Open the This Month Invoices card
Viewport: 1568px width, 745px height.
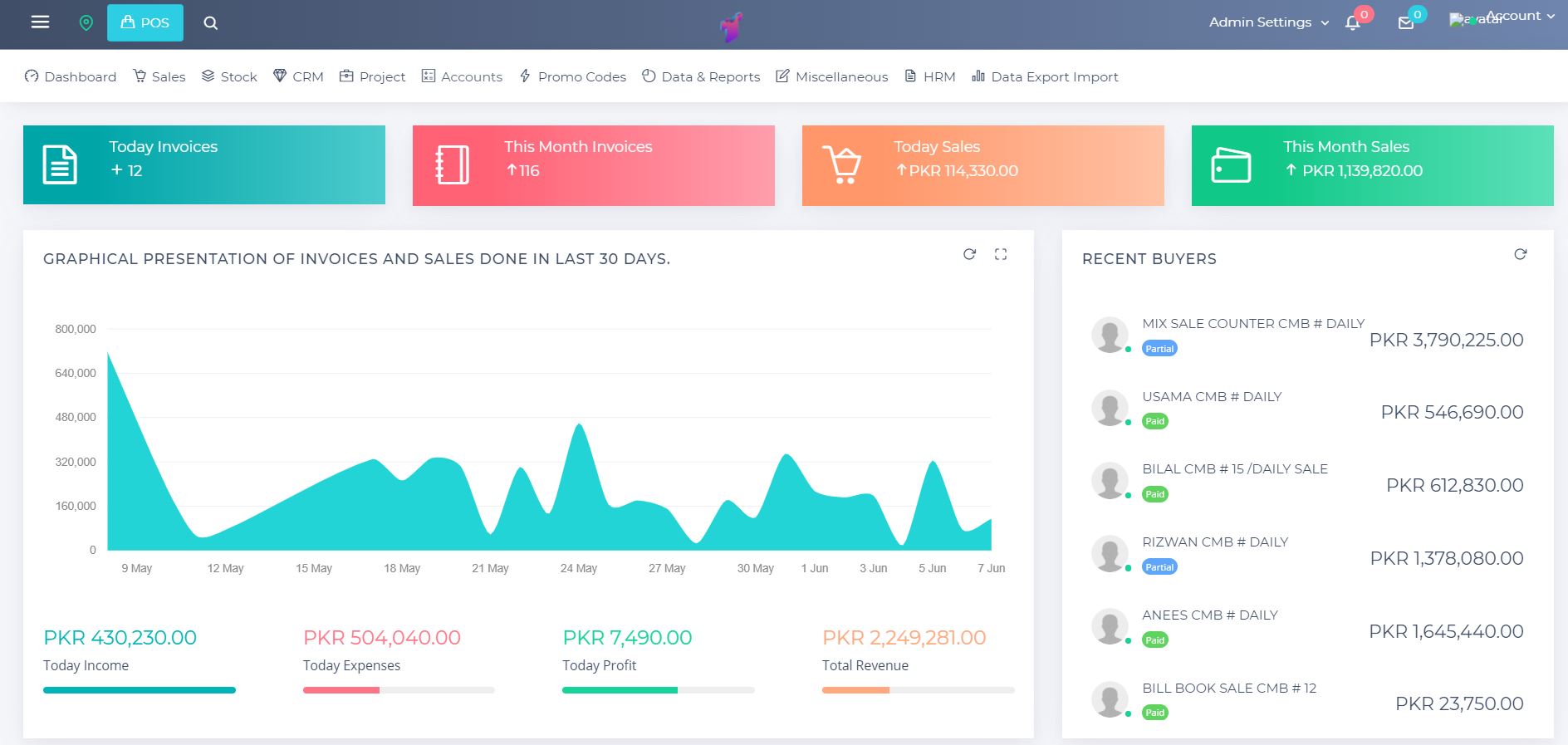click(593, 165)
